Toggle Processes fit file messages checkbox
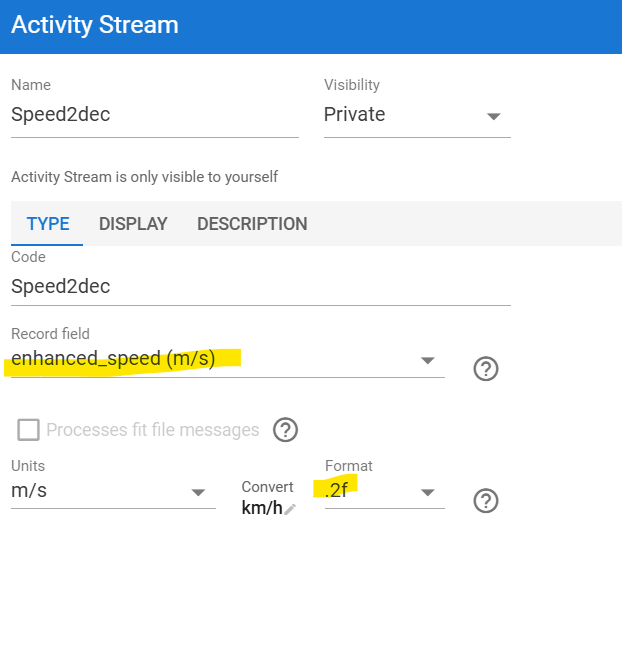Viewport: 622px width, 657px height. click(28, 430)
